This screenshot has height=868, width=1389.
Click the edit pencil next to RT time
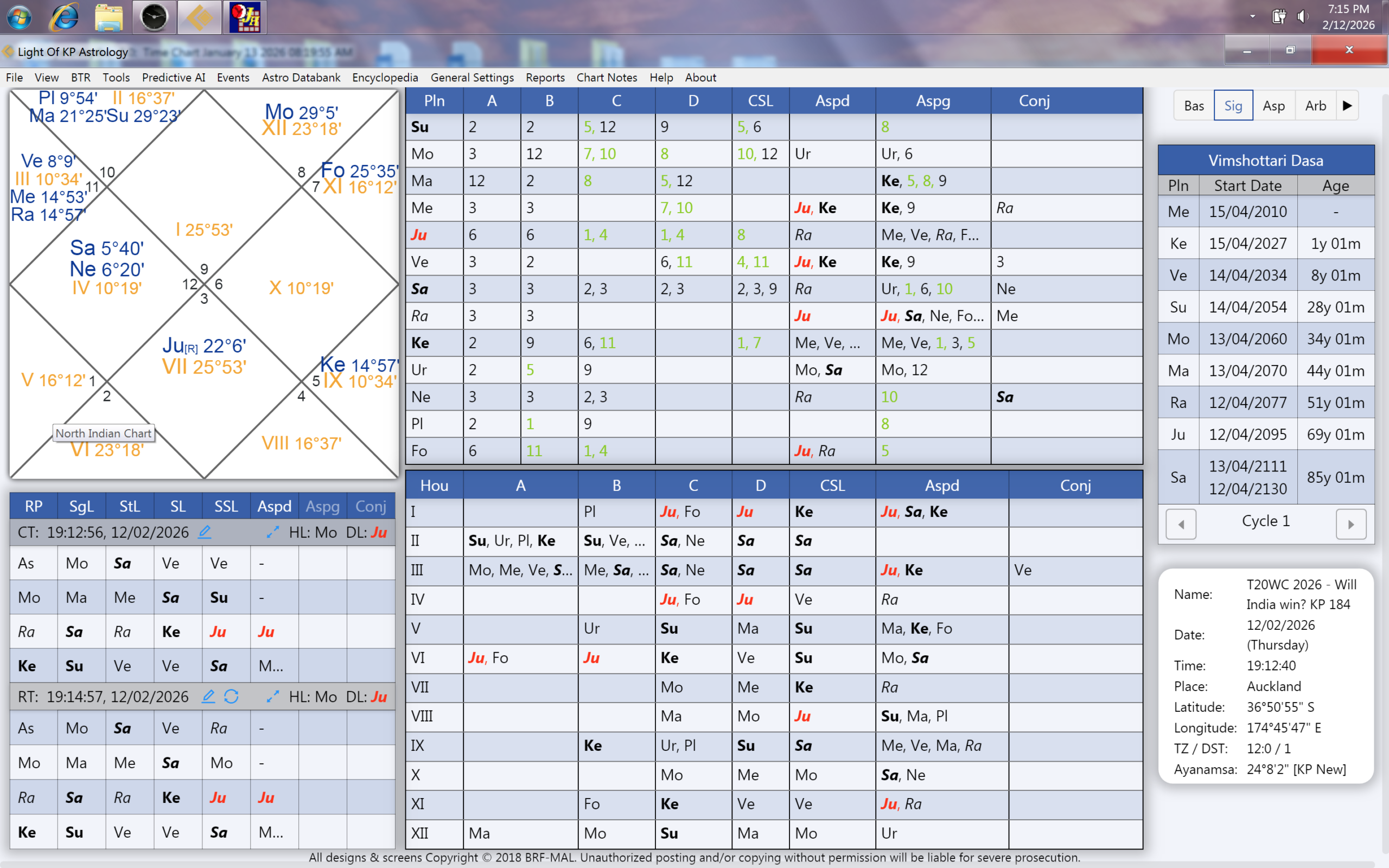pyautogui.click(x=208, y=697)
